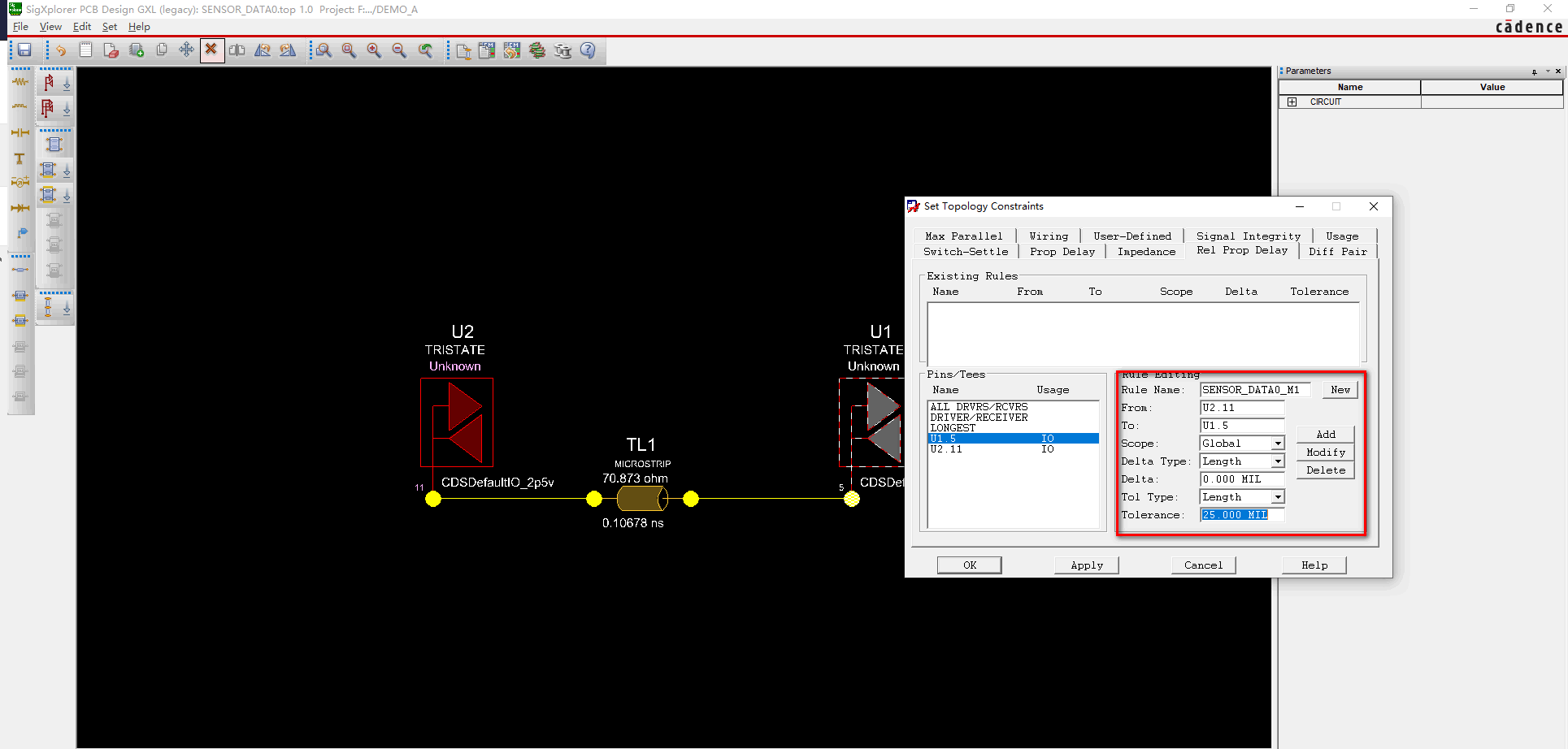Screen dimensions: 1568x749
Task: Click the green coil simulate icon
Action: 537,50
